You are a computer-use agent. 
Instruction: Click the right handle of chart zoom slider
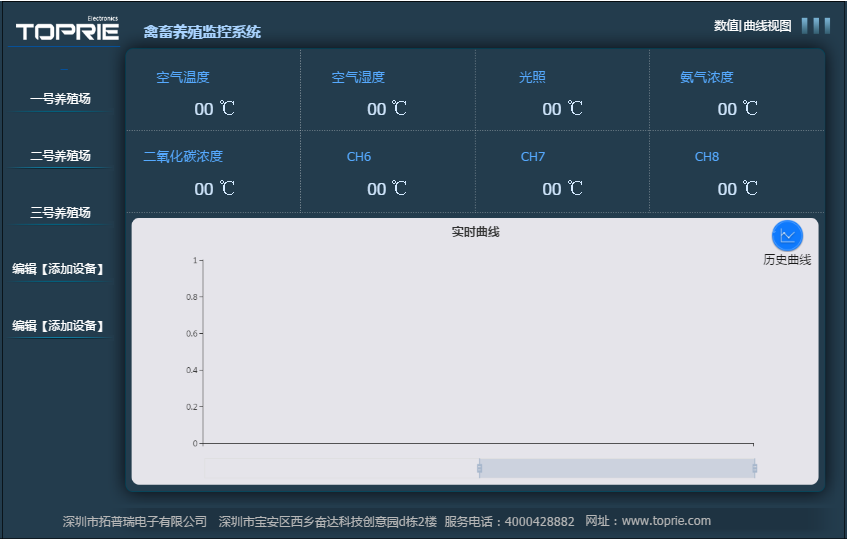coord(754,468)
